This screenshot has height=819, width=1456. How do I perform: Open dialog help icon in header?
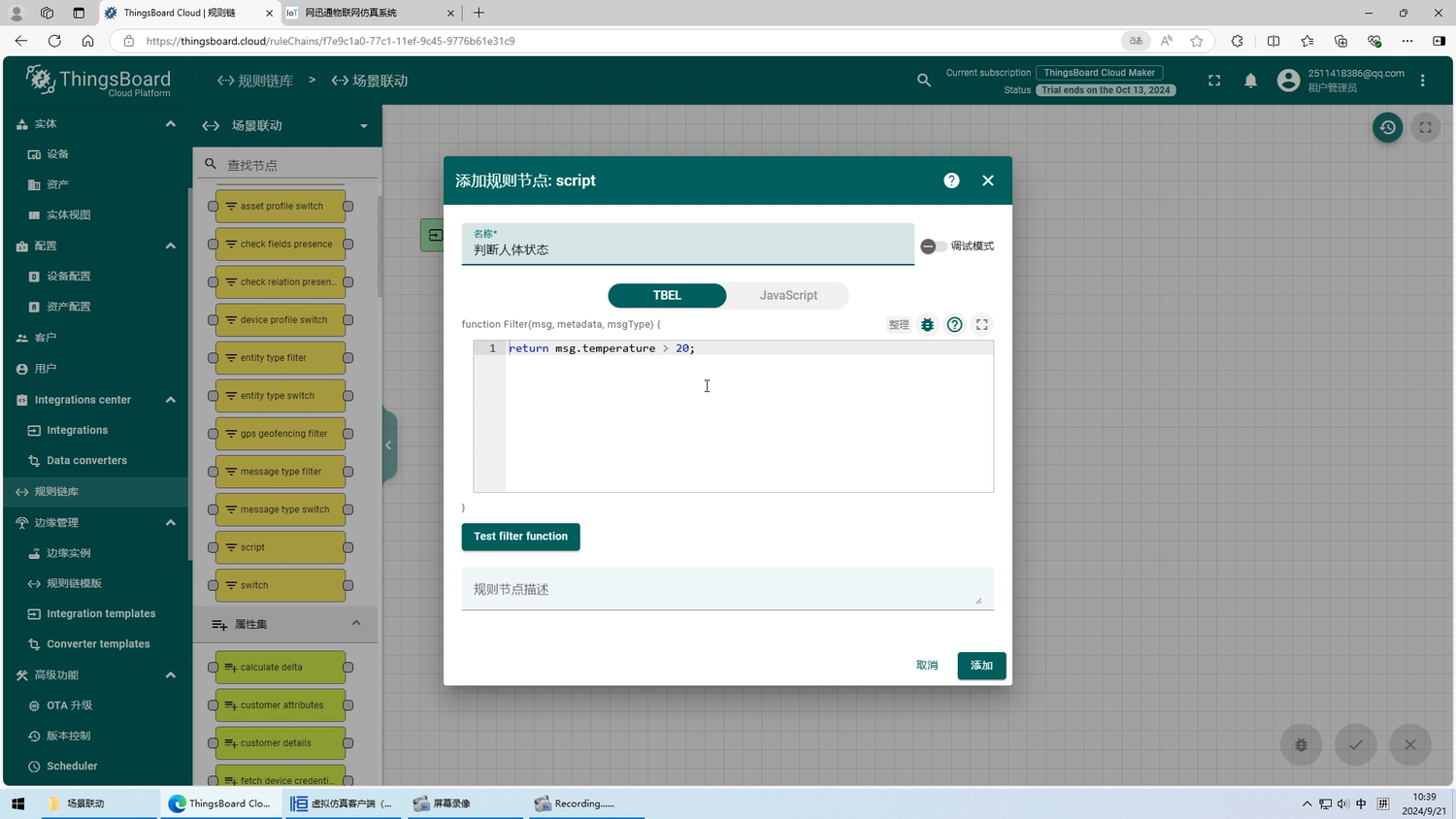point(951,180)
